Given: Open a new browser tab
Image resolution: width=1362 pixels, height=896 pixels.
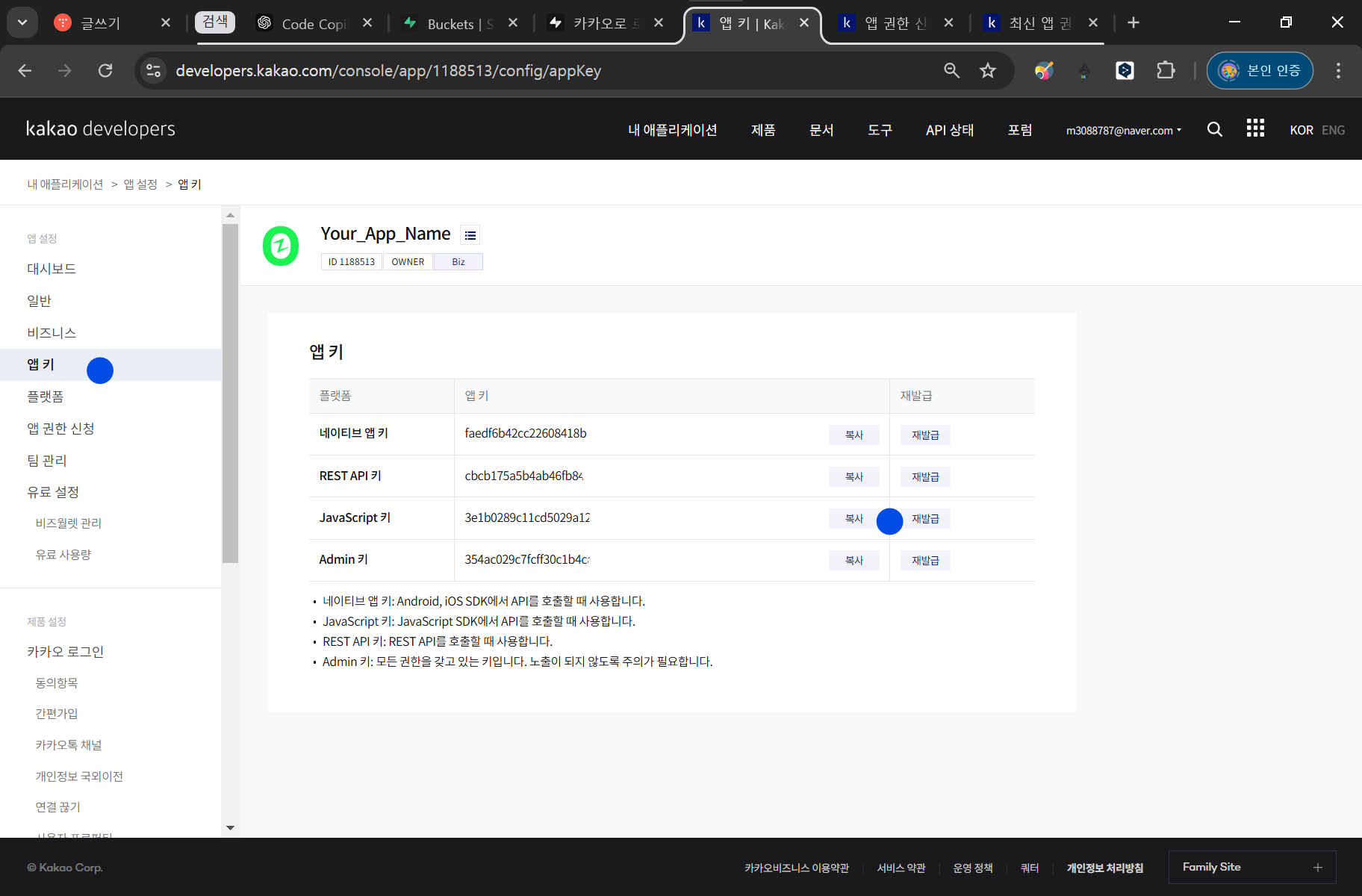Looking at the screenshot, I should point(1134,22).
